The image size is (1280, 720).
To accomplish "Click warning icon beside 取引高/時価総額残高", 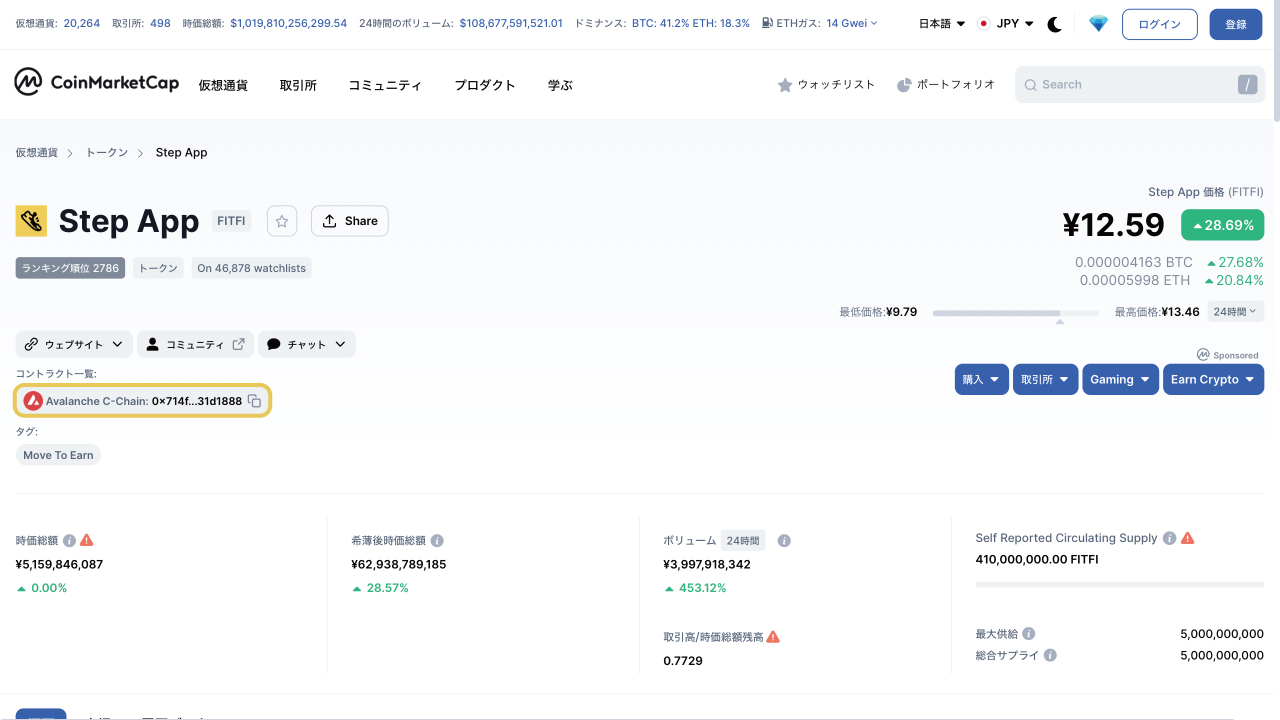I will (773, 637).
